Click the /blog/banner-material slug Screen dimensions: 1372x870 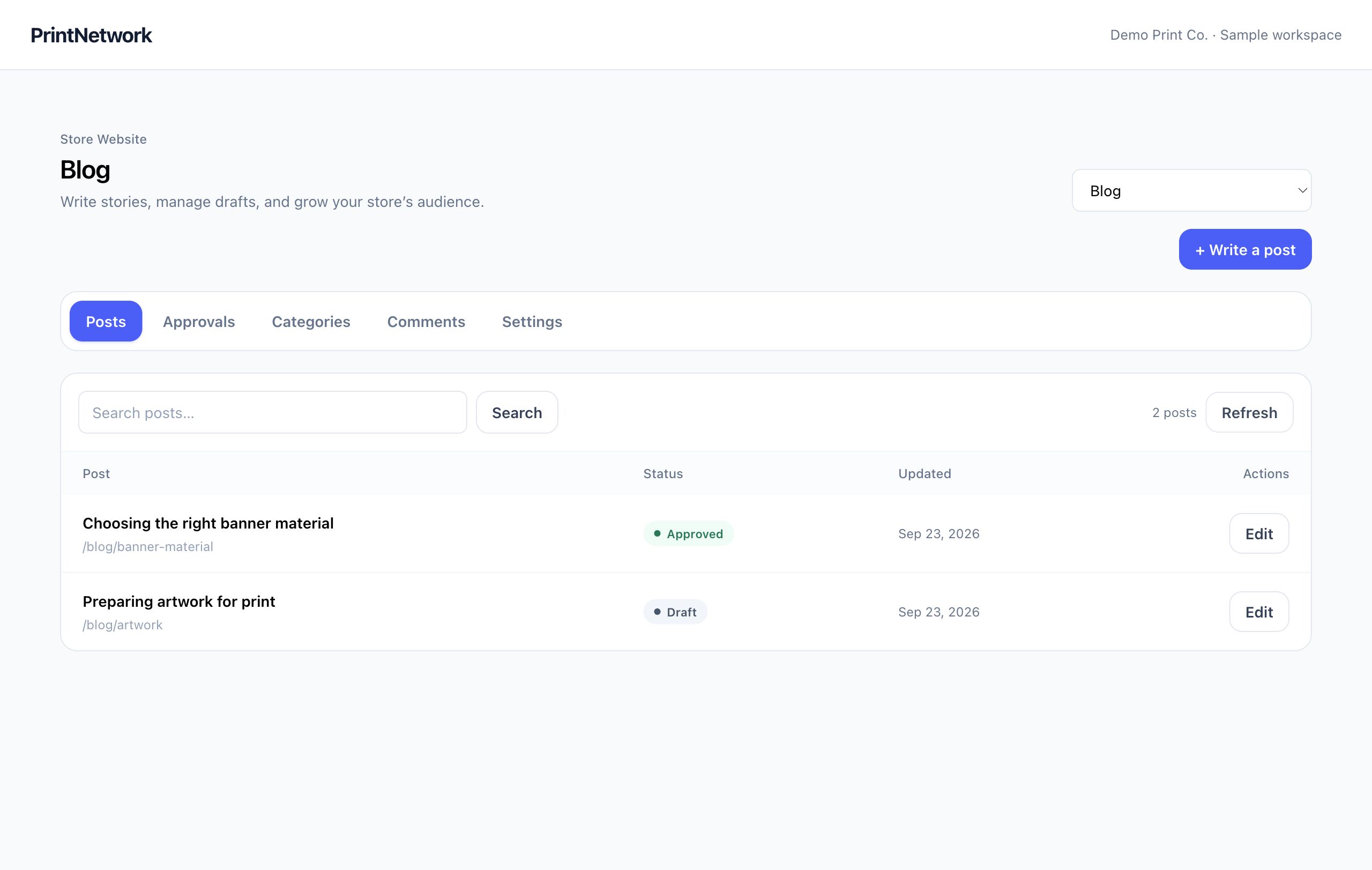pos(147,547)
